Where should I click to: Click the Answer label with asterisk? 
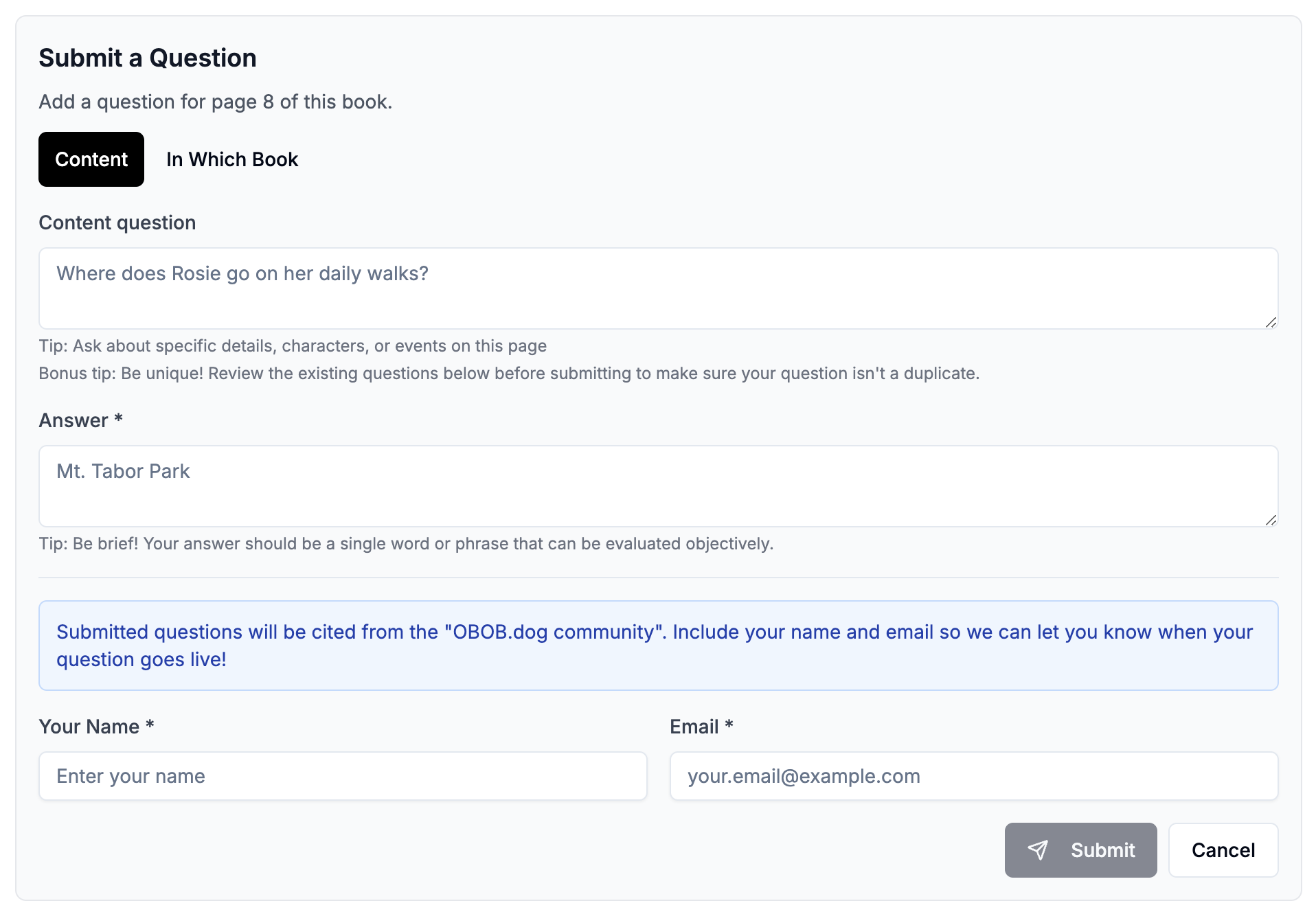click(80, 420)
